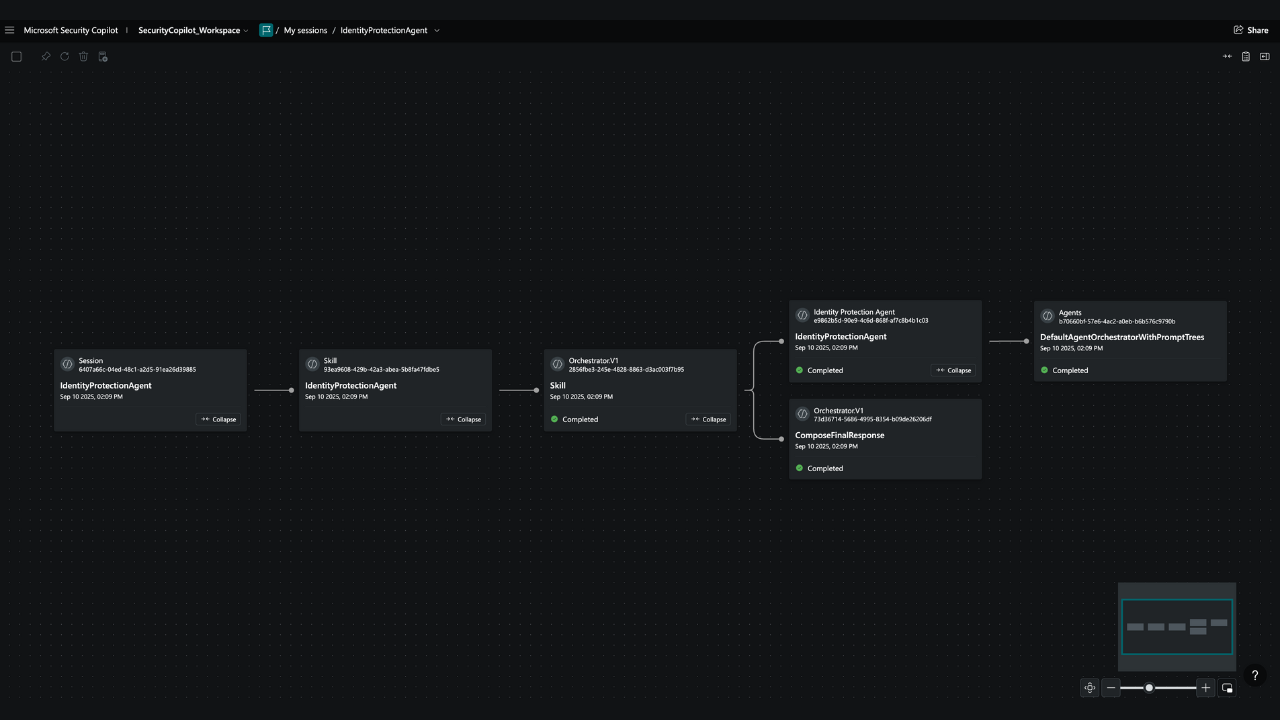Go to My sessions breadcrumb
The image size is (1280, 720).
click(x=305, y=30)
